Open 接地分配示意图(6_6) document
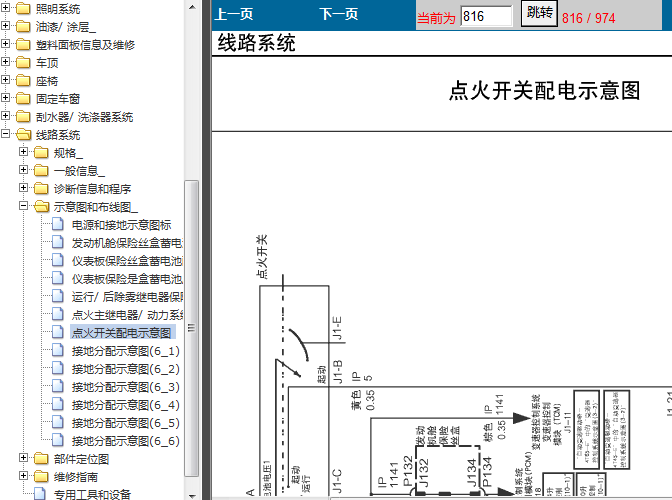The image size is (672, 500). pos(126,440)
